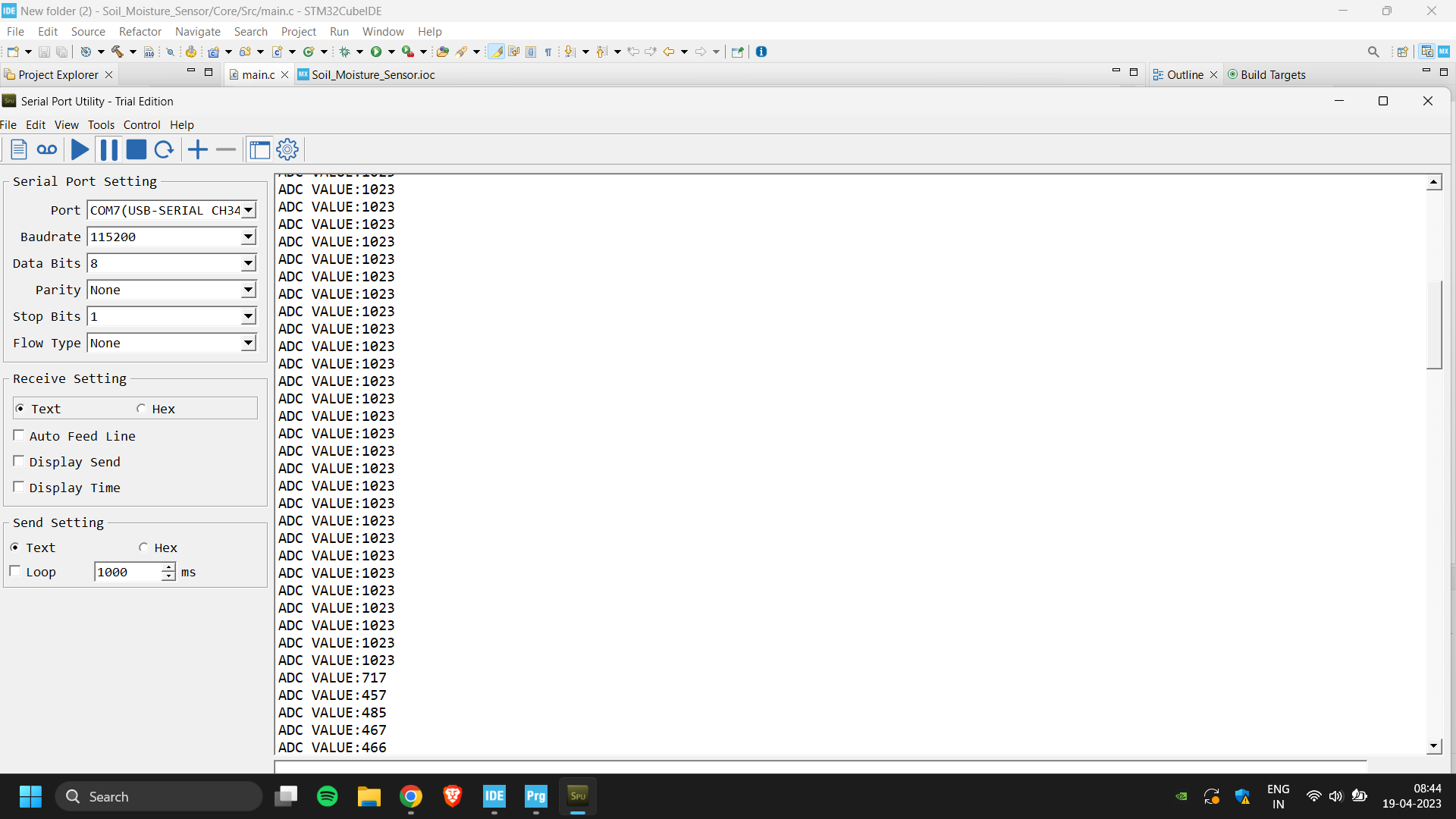Check the Display Time option
This screenshot has width=1456, height=819.
[19, 487]
